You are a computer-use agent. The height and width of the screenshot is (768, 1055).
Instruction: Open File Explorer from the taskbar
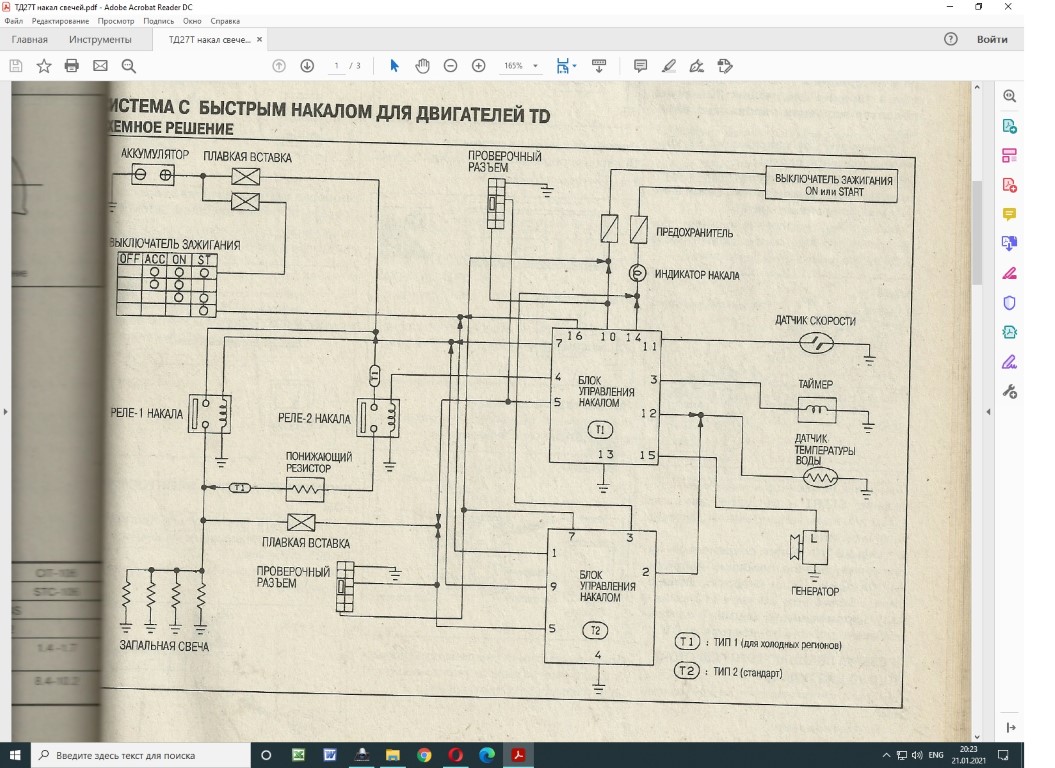point(392,755)
